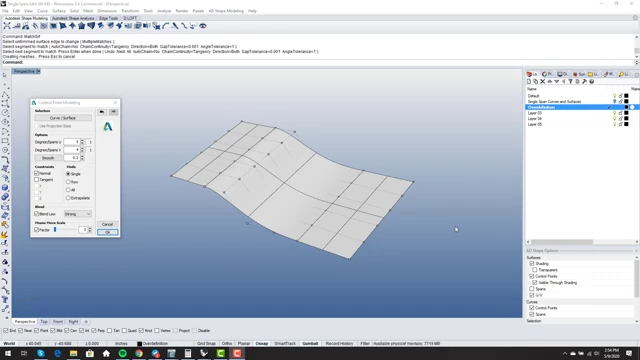
Task: Click the first icon in Autodesk Shape Modeling toolbar
Action: click(7, 26)
